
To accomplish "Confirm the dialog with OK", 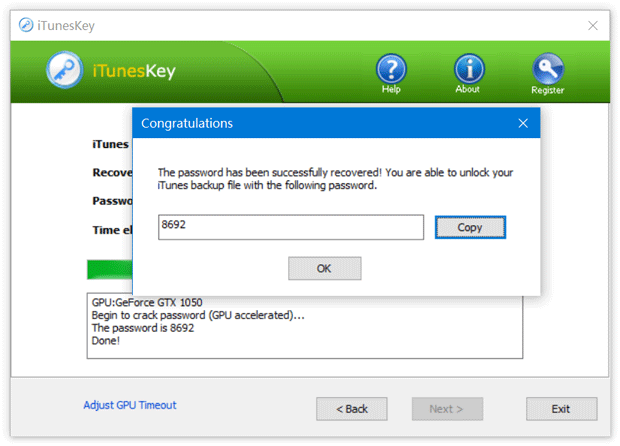I will point(324,268).
